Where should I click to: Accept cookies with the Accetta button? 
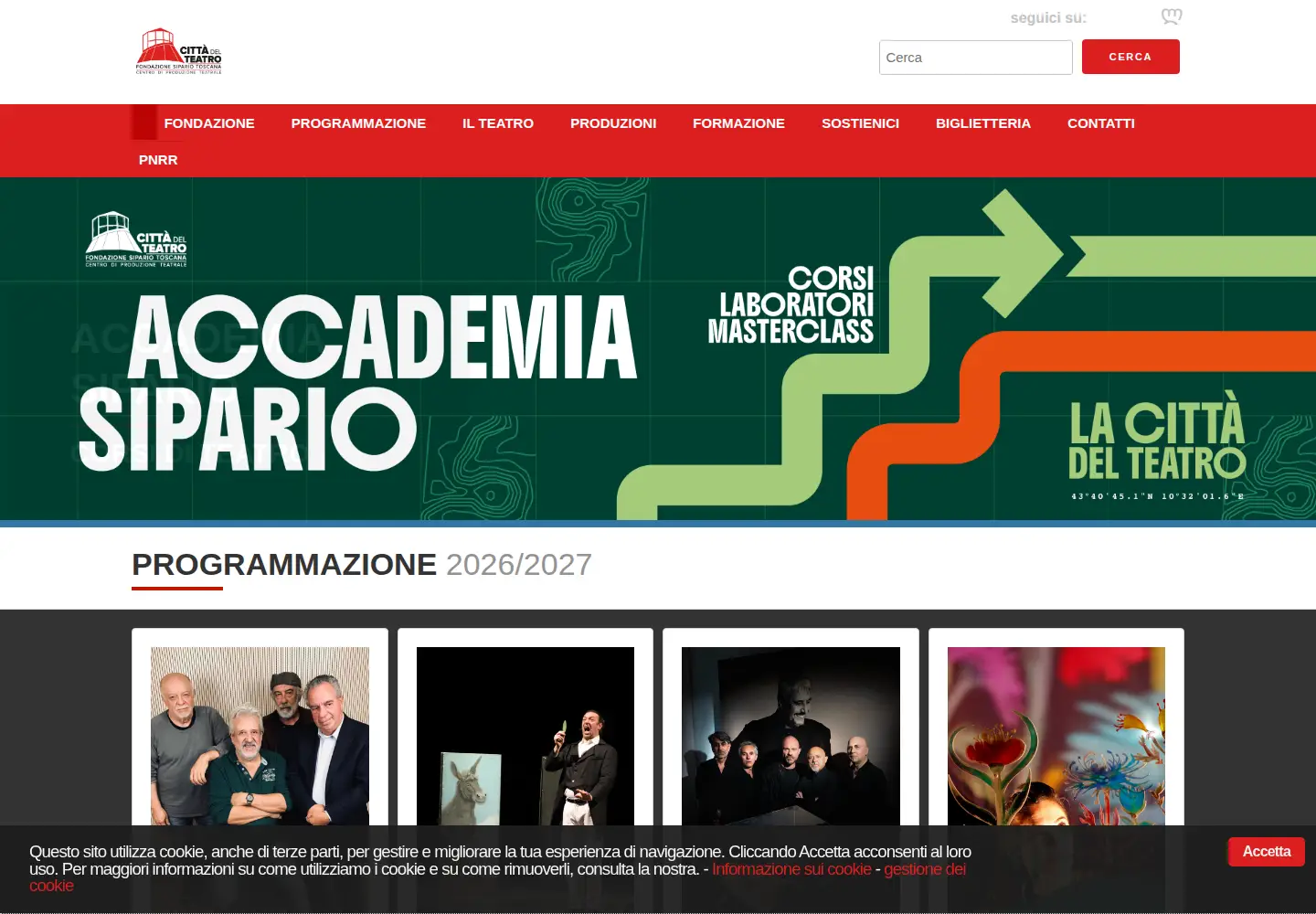point(1267,852)
